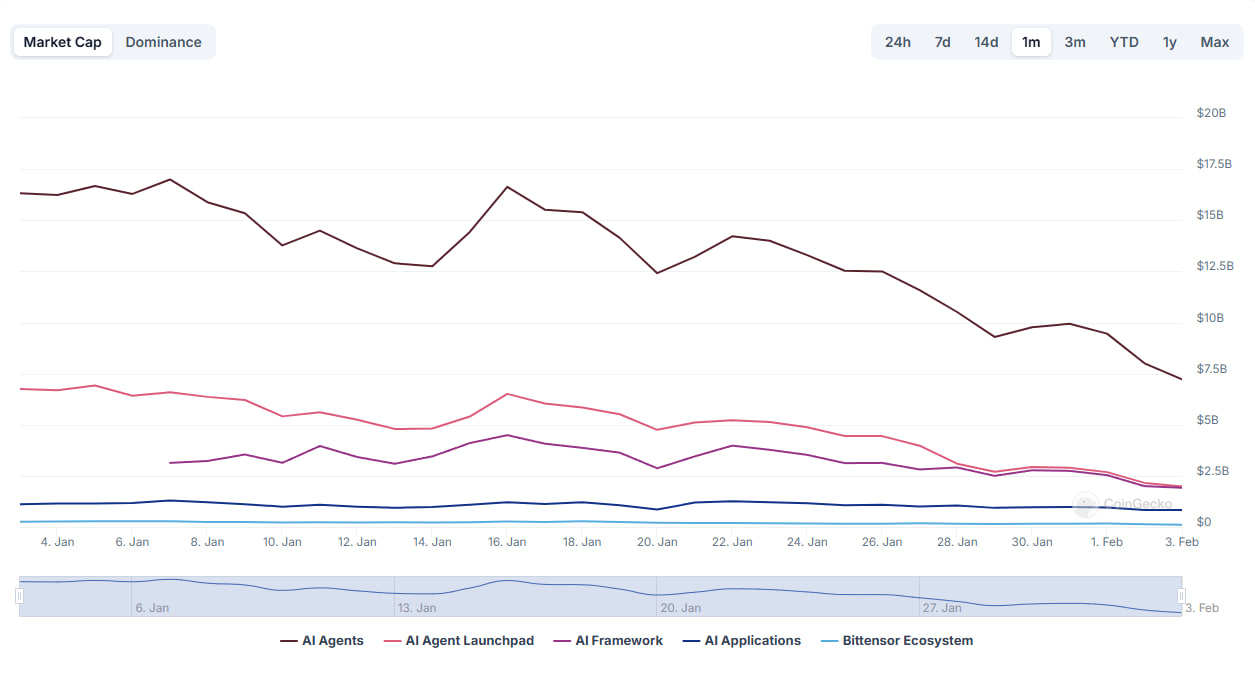Screen dimensions: 1255x678
Task: Toggle AI Applications series in legend
Action: pyautogui.click(x=741, y=641)
